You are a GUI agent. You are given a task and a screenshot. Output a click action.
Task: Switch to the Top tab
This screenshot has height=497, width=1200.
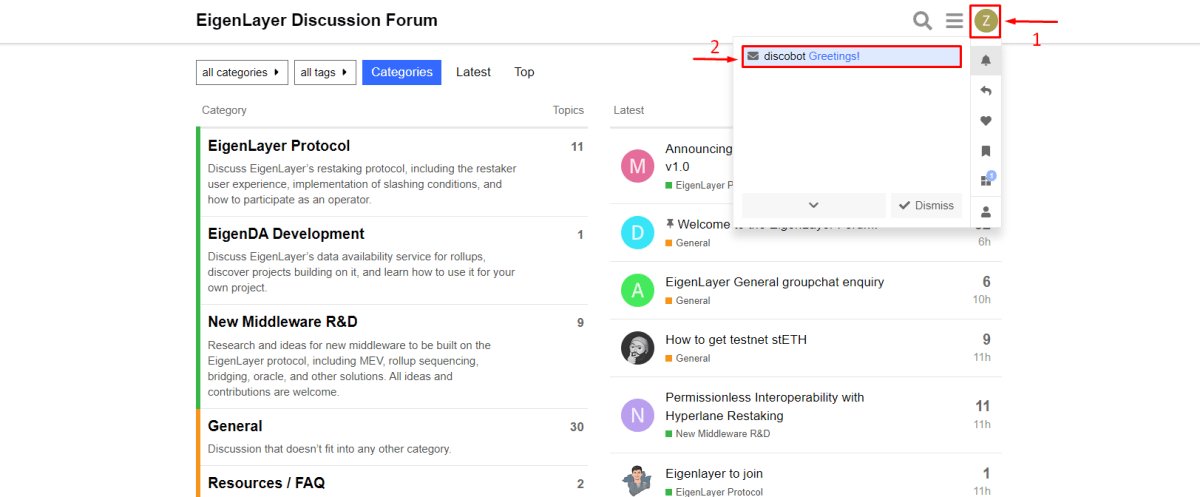click(x=524, y=72)
